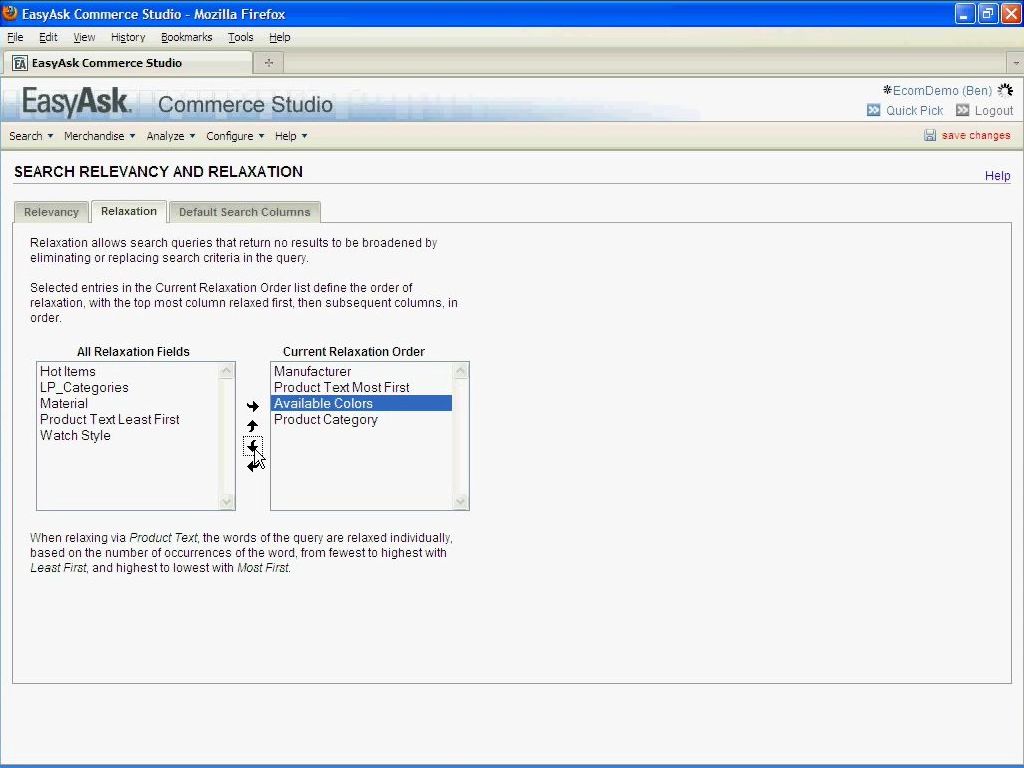Select Product Category in relaxation order
This screenshot has width=1024, height=768.
click(362, 419)
